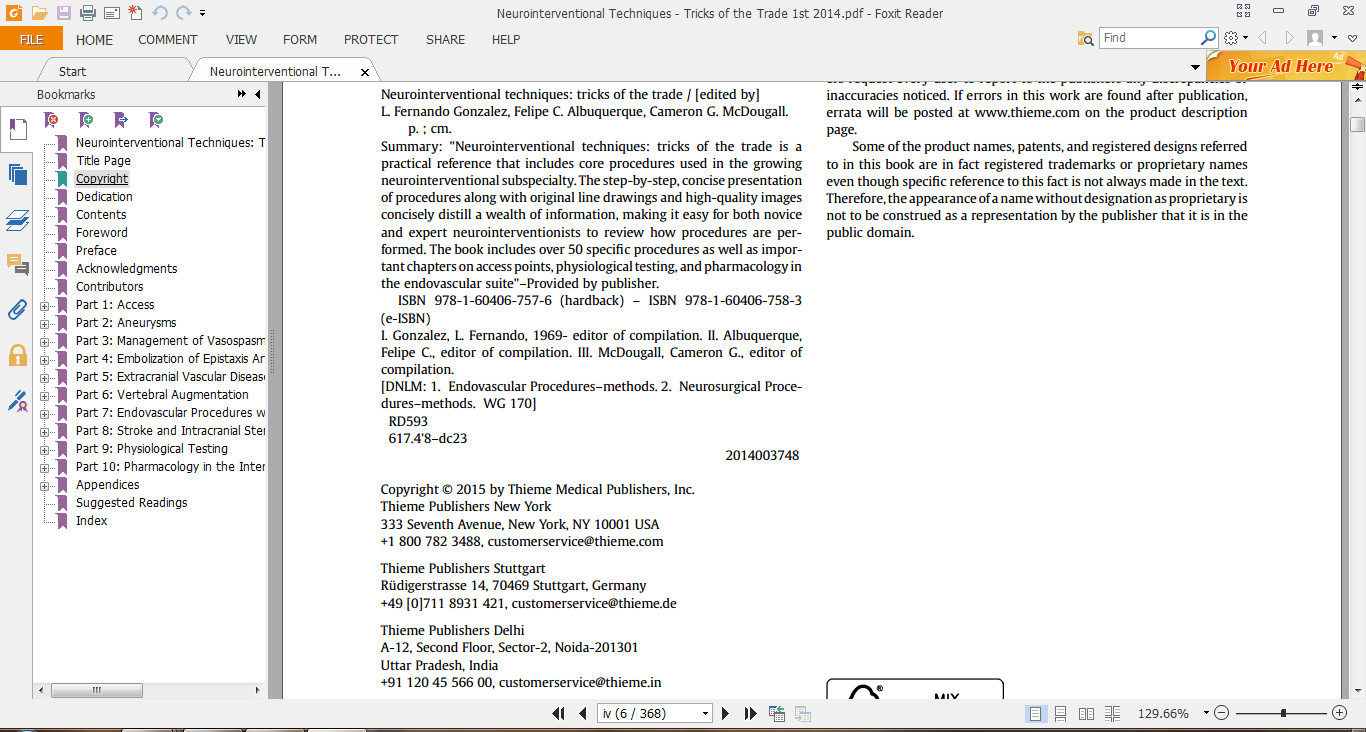Switch to the HOME ribbon tab
The height and width of the screenshot is (732, 1366).
tap(95, 39)
